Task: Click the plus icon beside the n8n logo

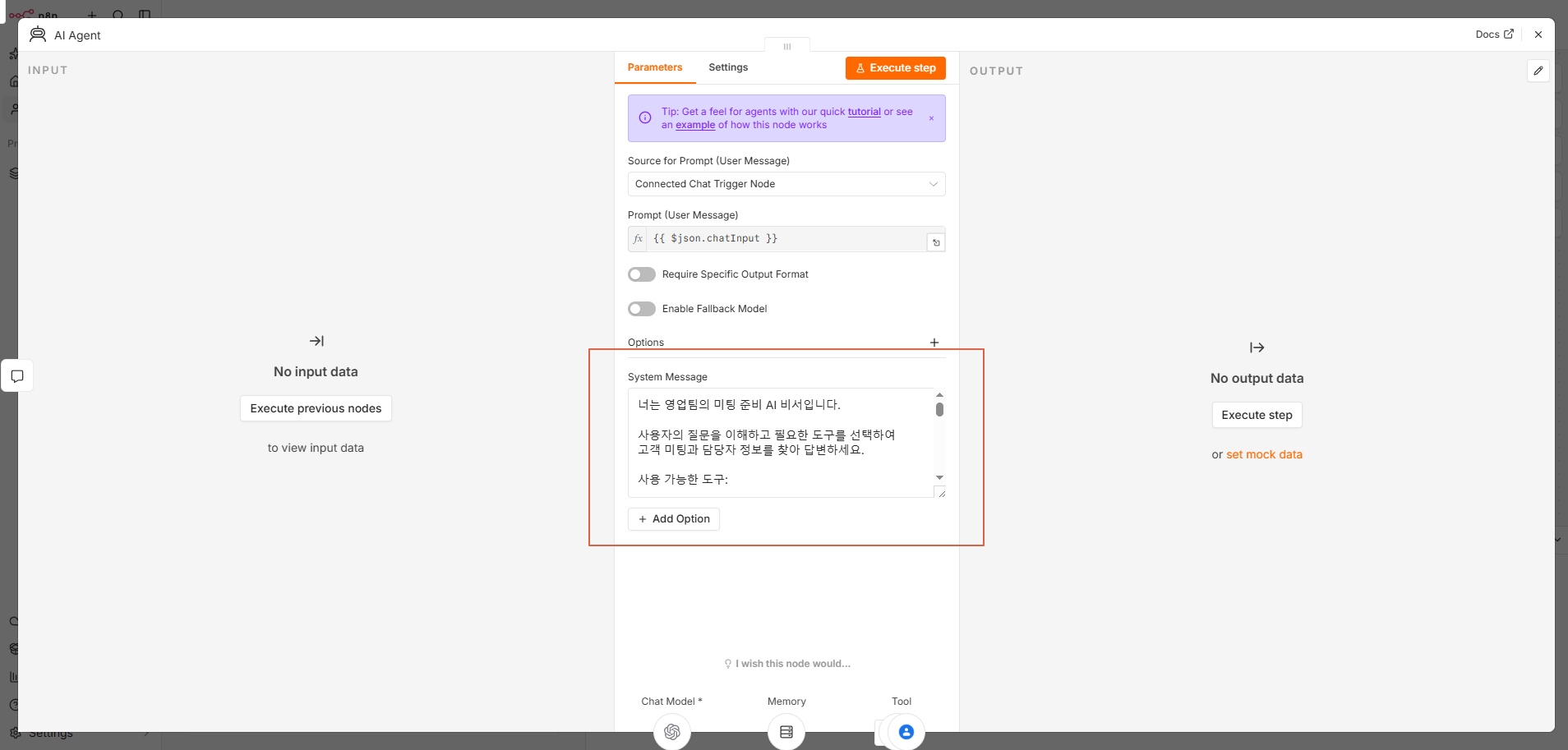Action: (x=92, y=14)
